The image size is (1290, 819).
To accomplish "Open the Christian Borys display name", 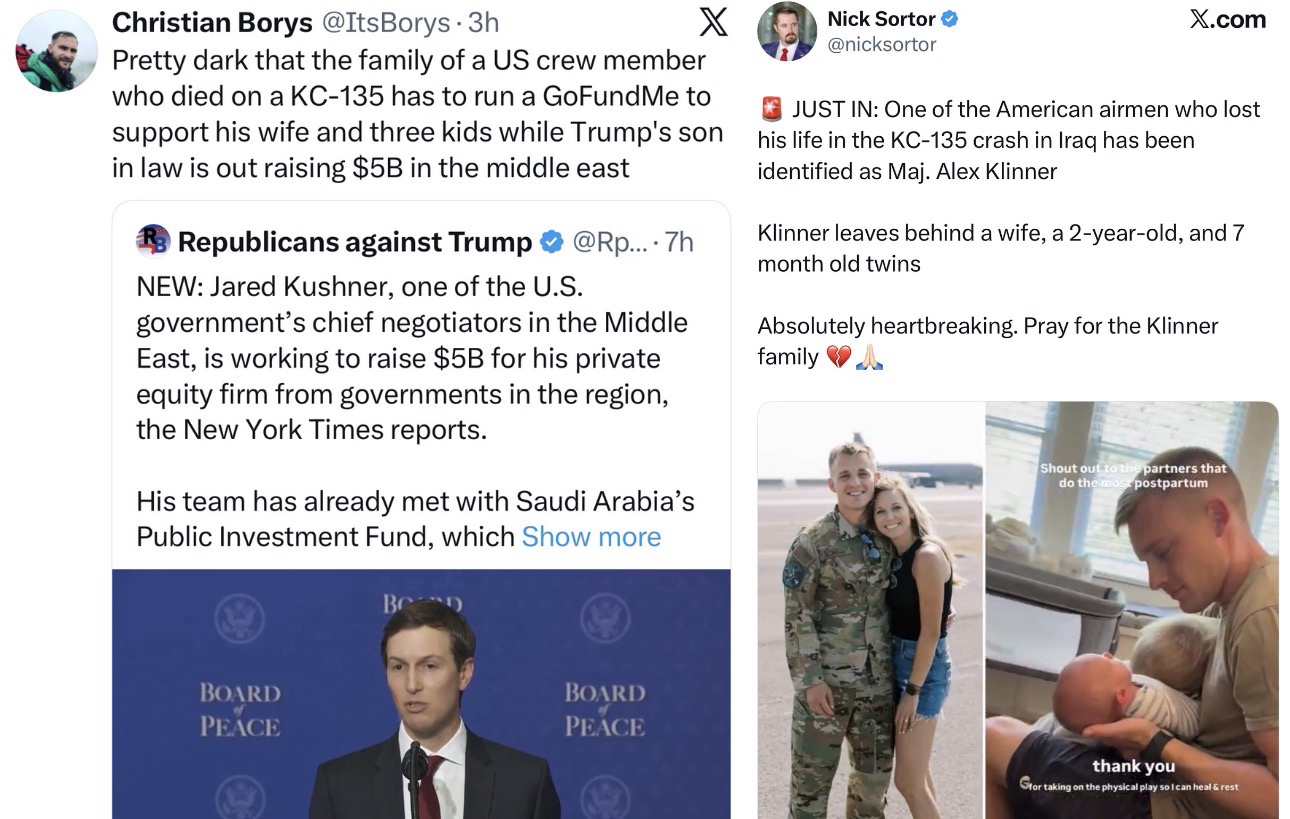I will (211, 22).
